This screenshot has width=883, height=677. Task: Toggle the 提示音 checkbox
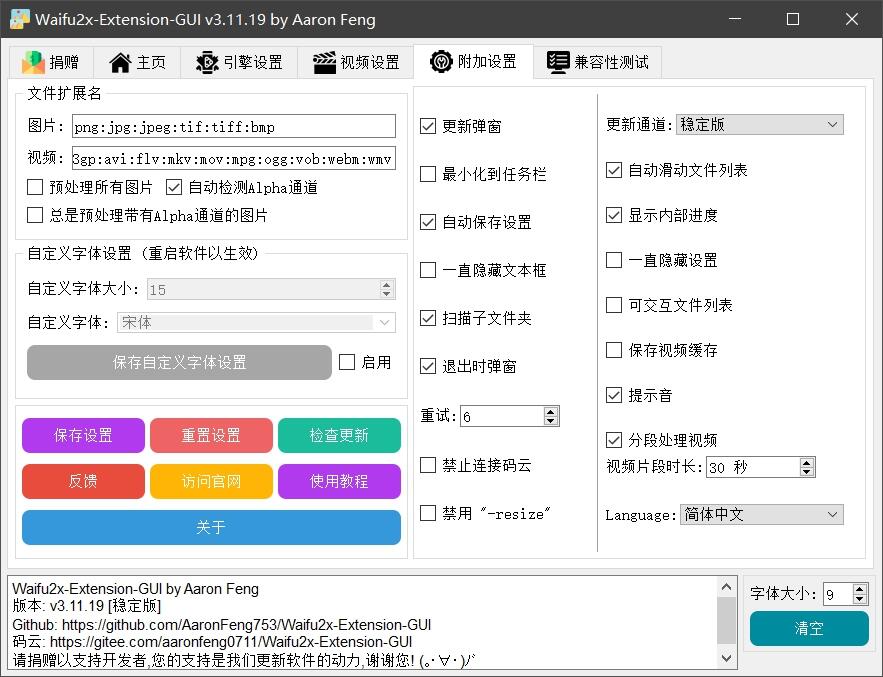(614, 395)
